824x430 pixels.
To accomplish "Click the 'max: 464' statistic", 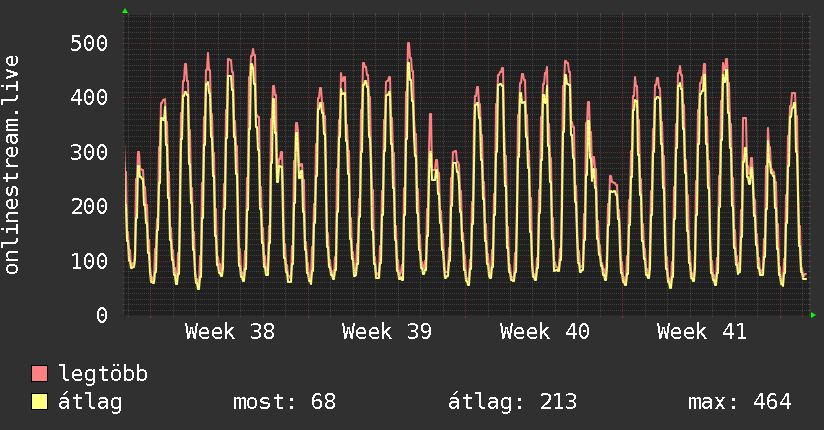I will [739, 402].
